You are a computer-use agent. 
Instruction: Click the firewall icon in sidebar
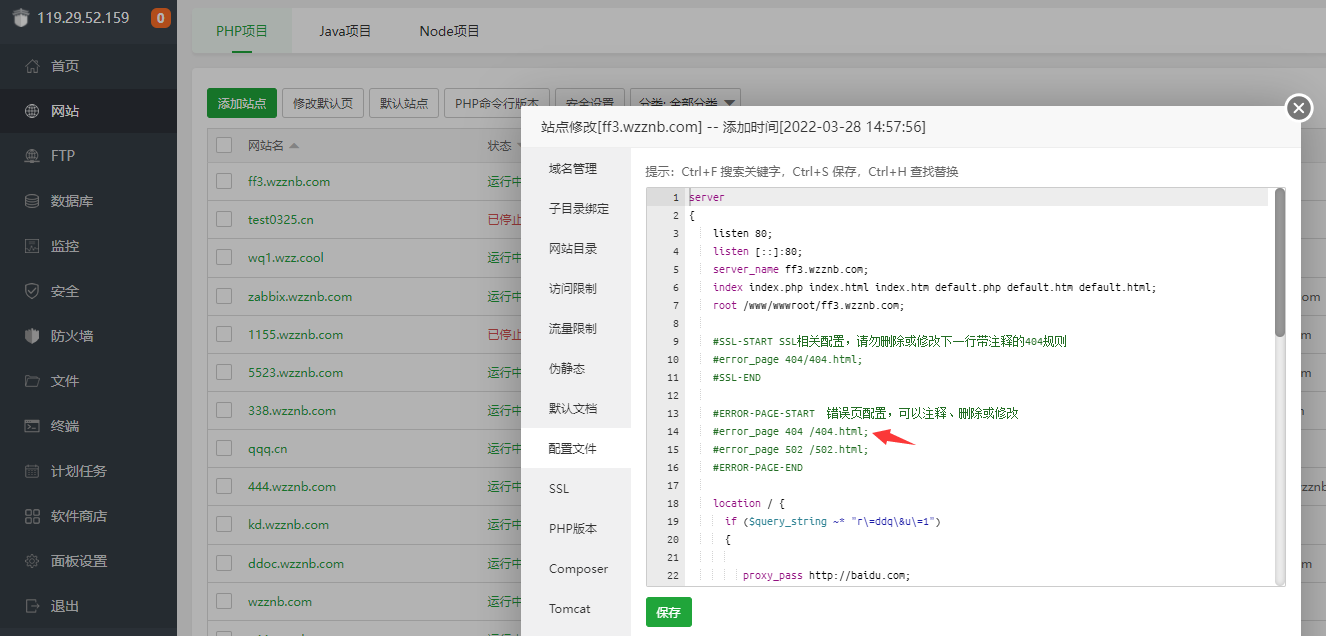32,336
